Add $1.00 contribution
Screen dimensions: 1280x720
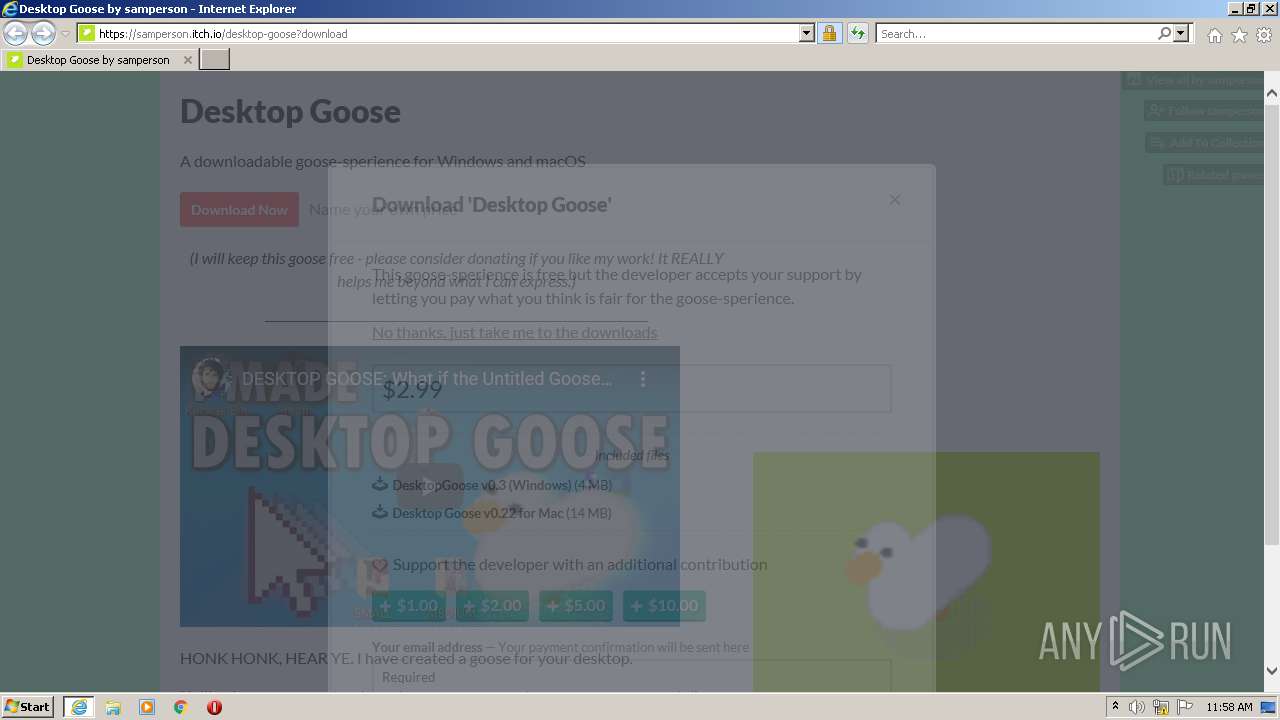[x=409, y=606]
